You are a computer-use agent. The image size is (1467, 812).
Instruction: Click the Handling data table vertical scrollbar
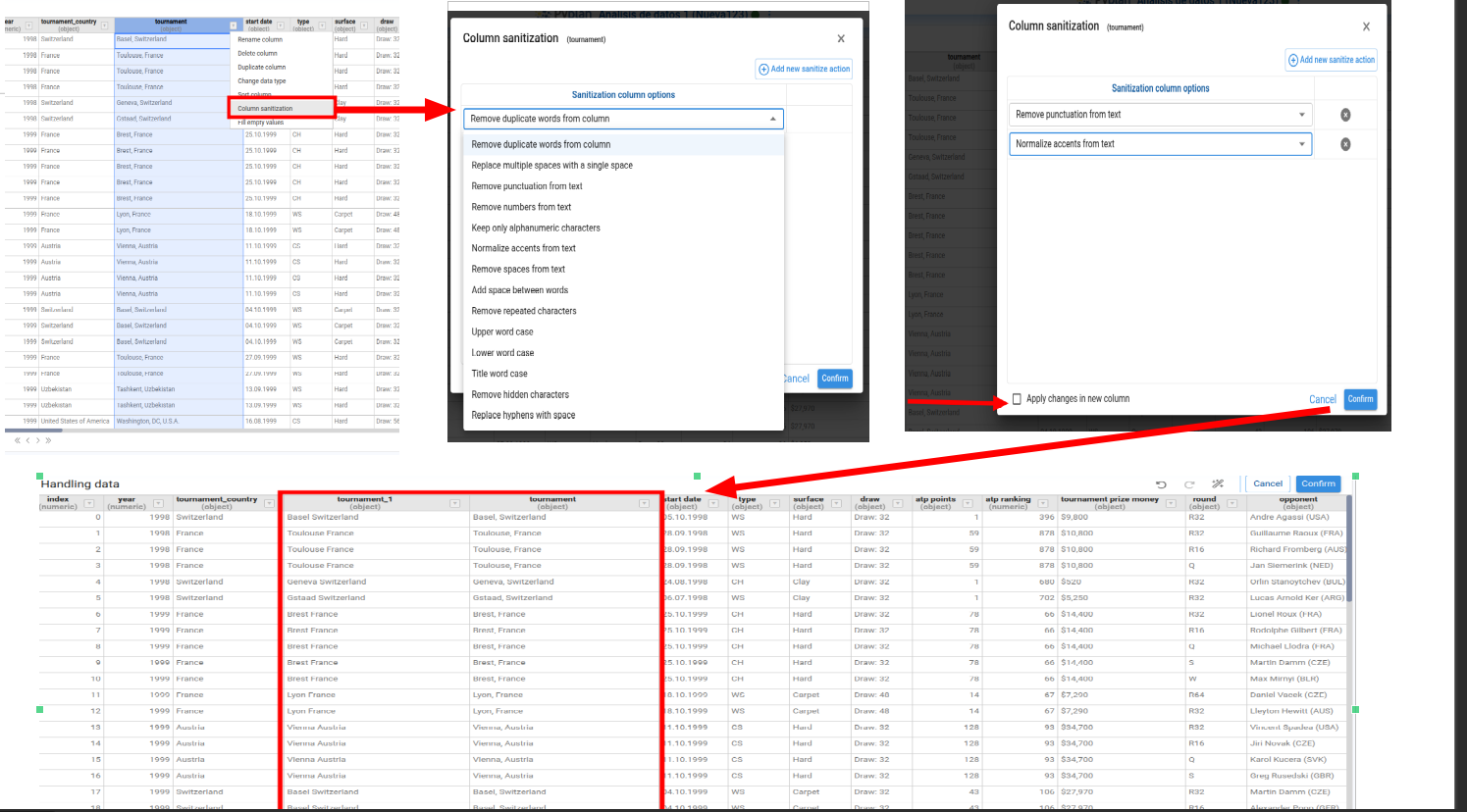point(1349,549)
